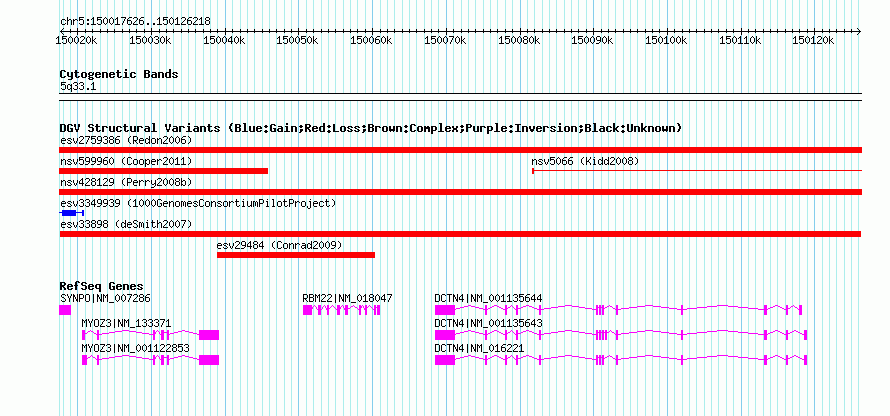890x416 pixels.
Task: Click the blue gain glyph of esv3349939
Action: click(72, 213)
